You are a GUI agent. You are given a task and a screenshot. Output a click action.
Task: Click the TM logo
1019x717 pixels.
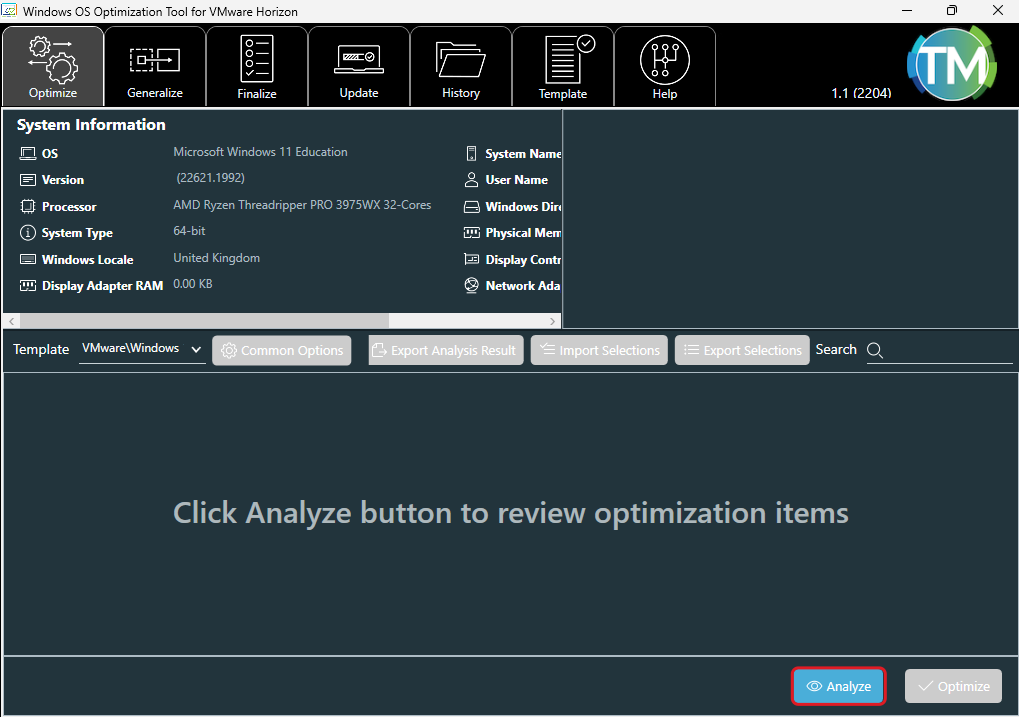click(x=950, y=65)
